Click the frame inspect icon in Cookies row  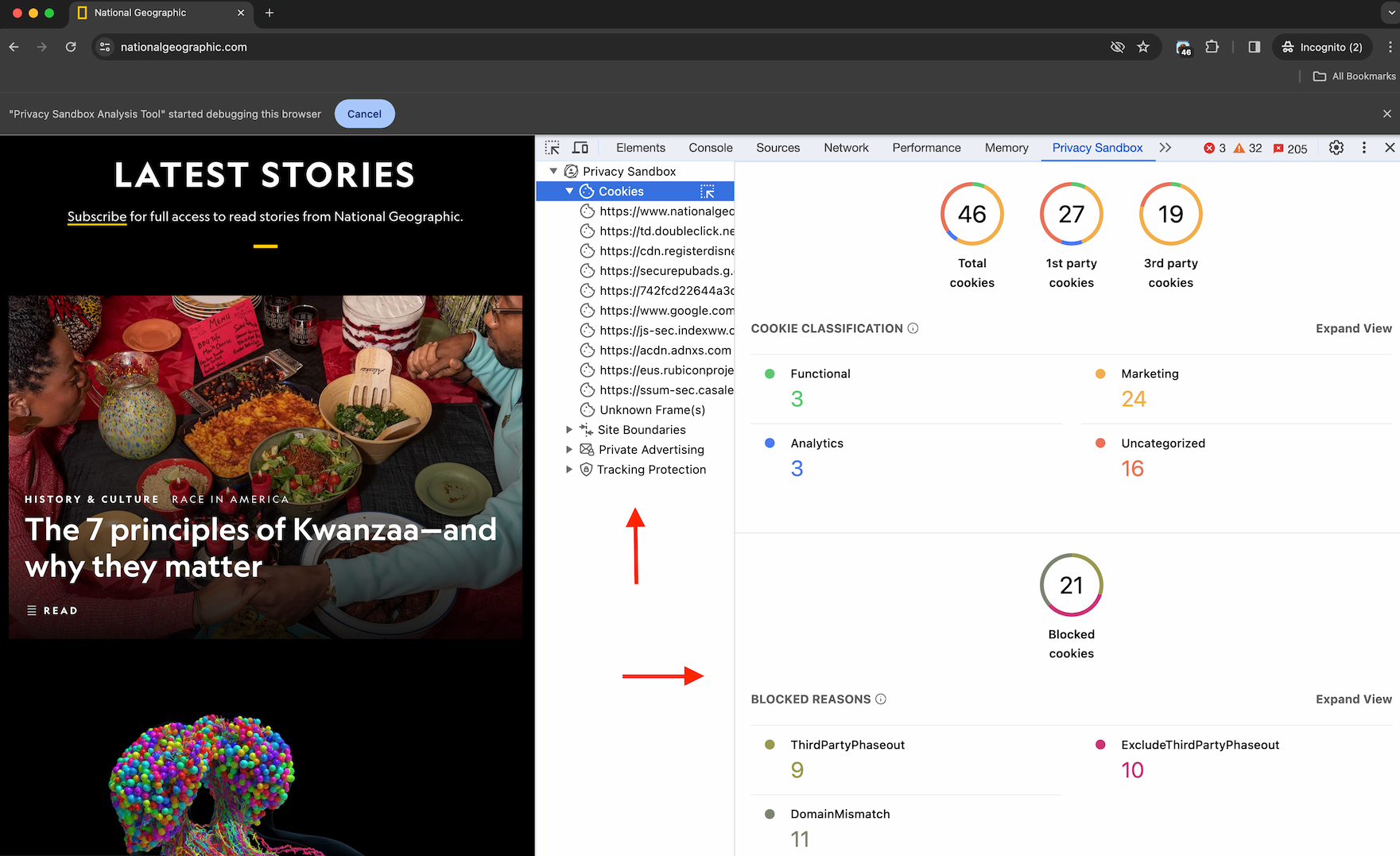point(707,192)
